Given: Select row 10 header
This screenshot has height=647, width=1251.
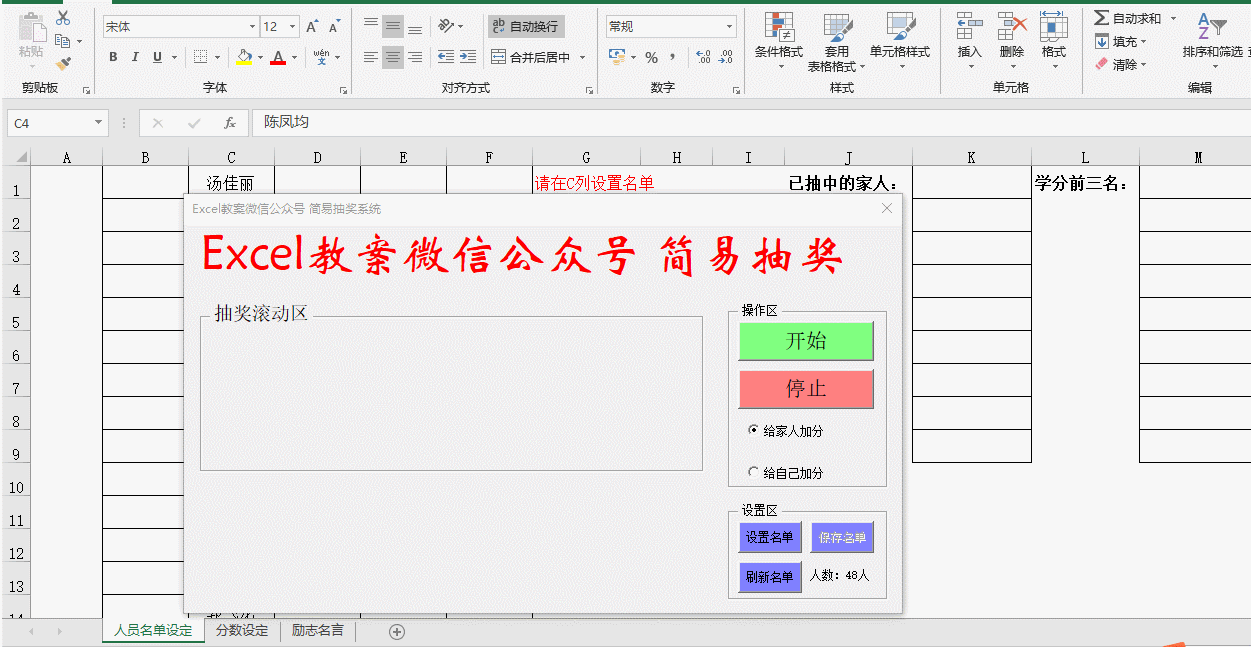Looking at the screenshot, I should click(16, 488).
